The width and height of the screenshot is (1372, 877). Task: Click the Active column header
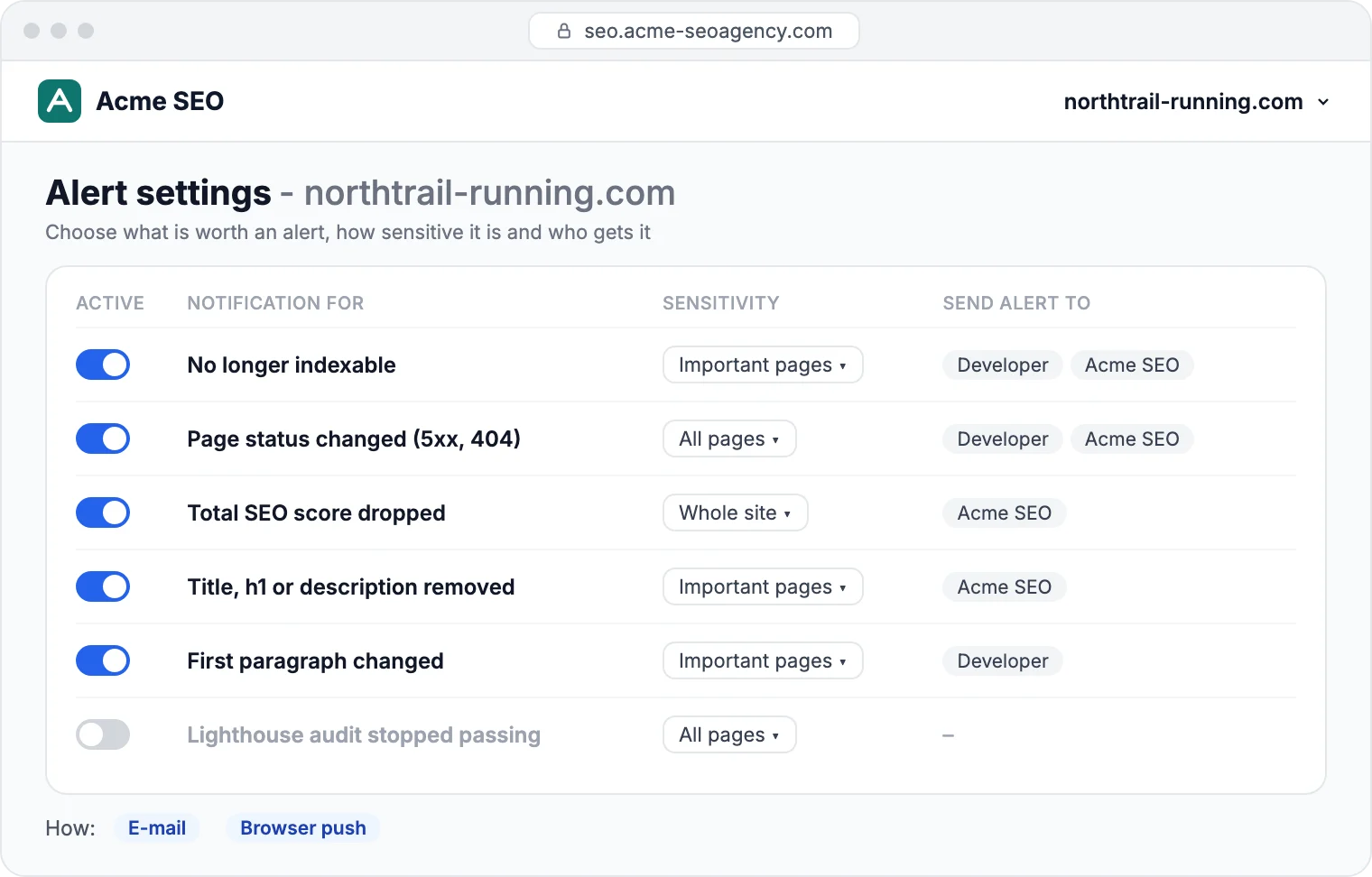[110, 303]
